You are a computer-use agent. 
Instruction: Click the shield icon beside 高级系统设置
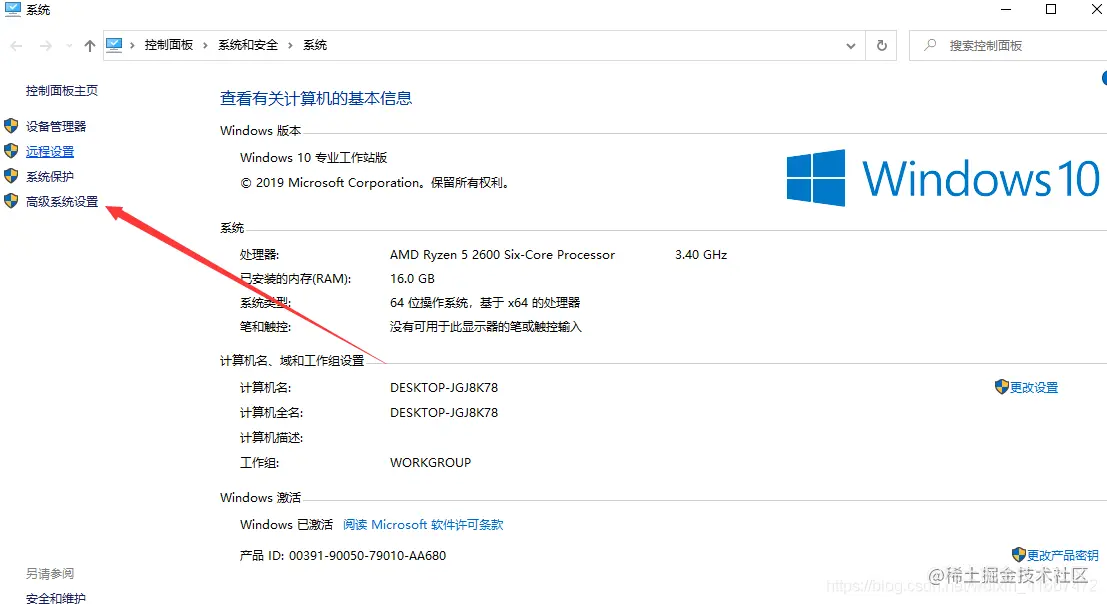coord(11,201)
